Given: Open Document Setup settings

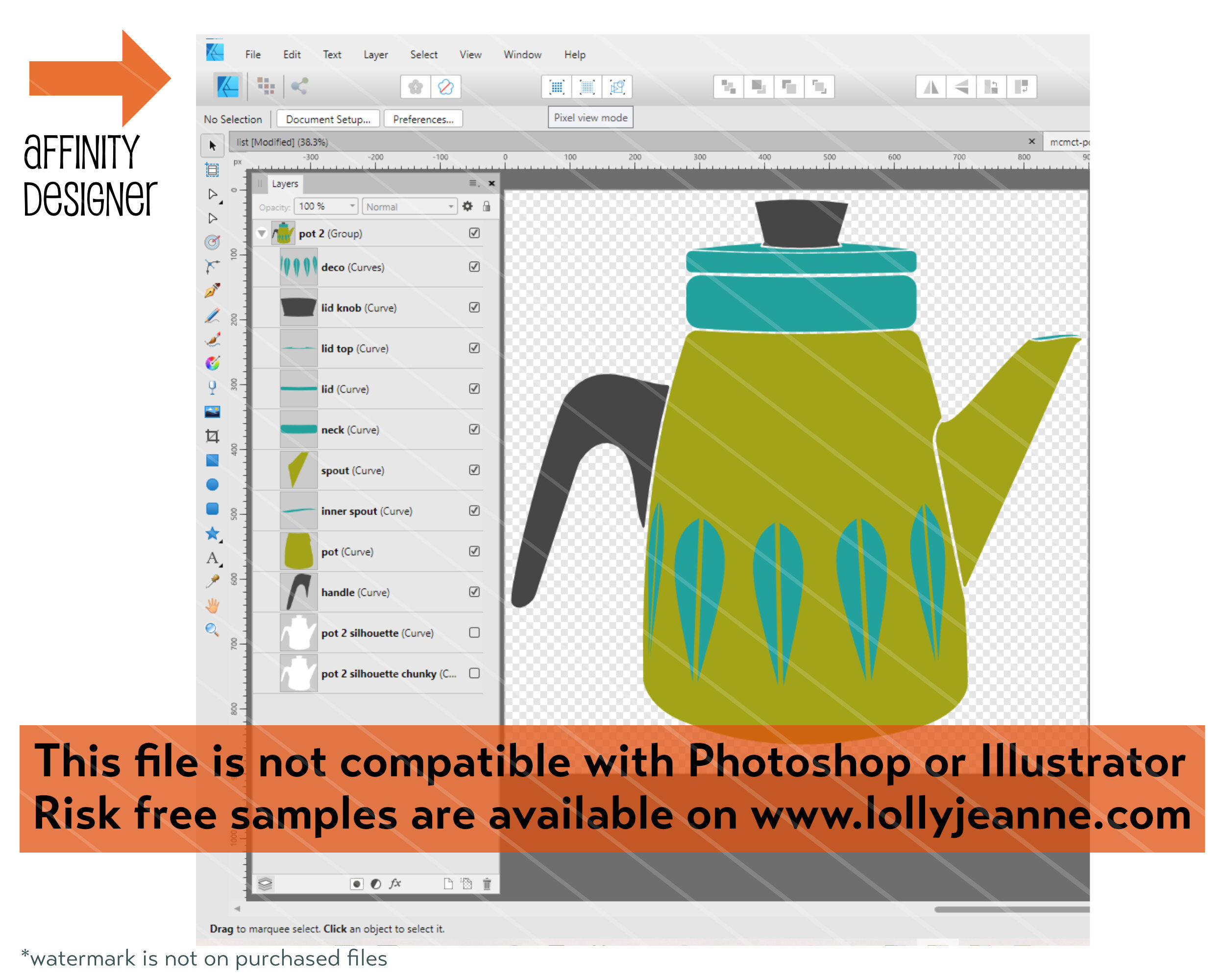Looking at the screenshot, I should coord(327,119).
